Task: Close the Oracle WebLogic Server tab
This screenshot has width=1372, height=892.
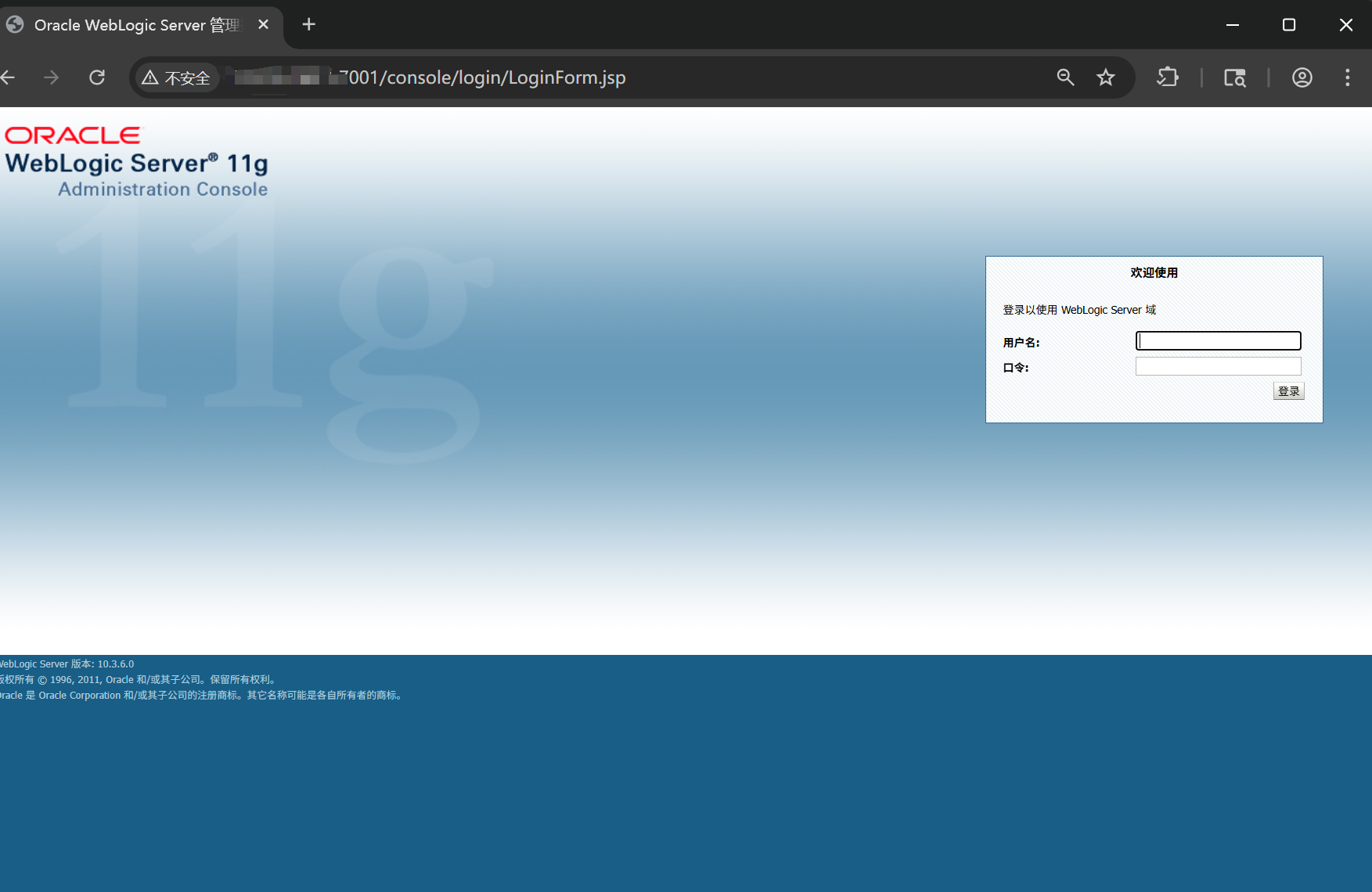Action: 264,24
